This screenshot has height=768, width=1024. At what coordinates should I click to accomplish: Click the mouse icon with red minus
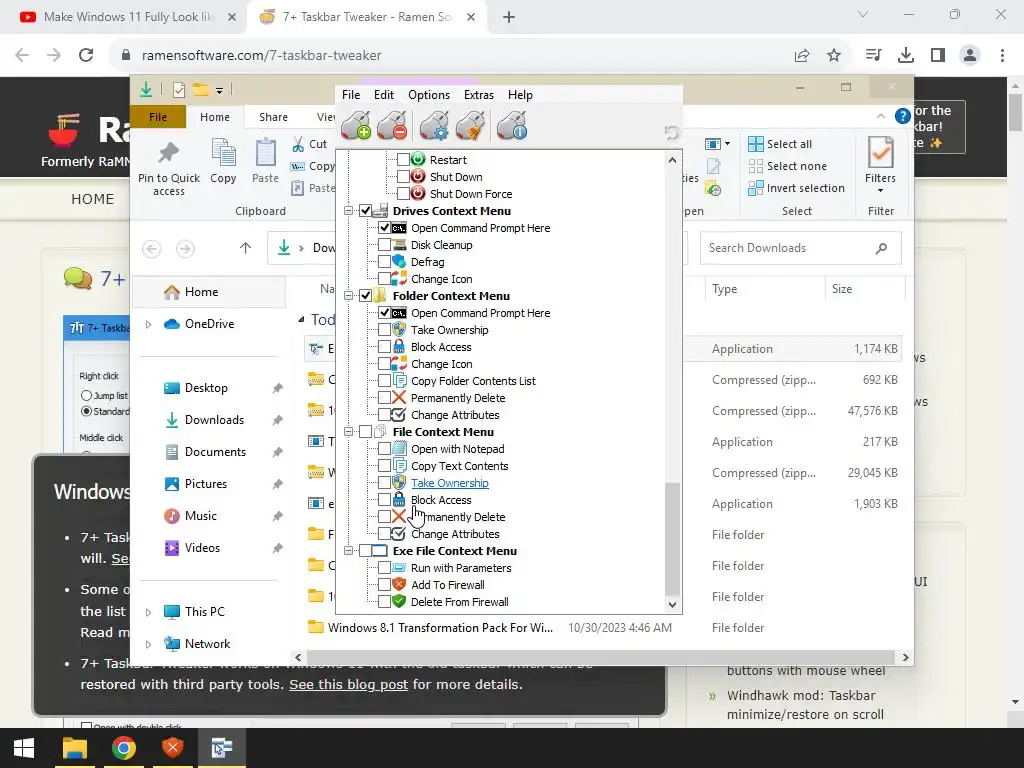392,125
